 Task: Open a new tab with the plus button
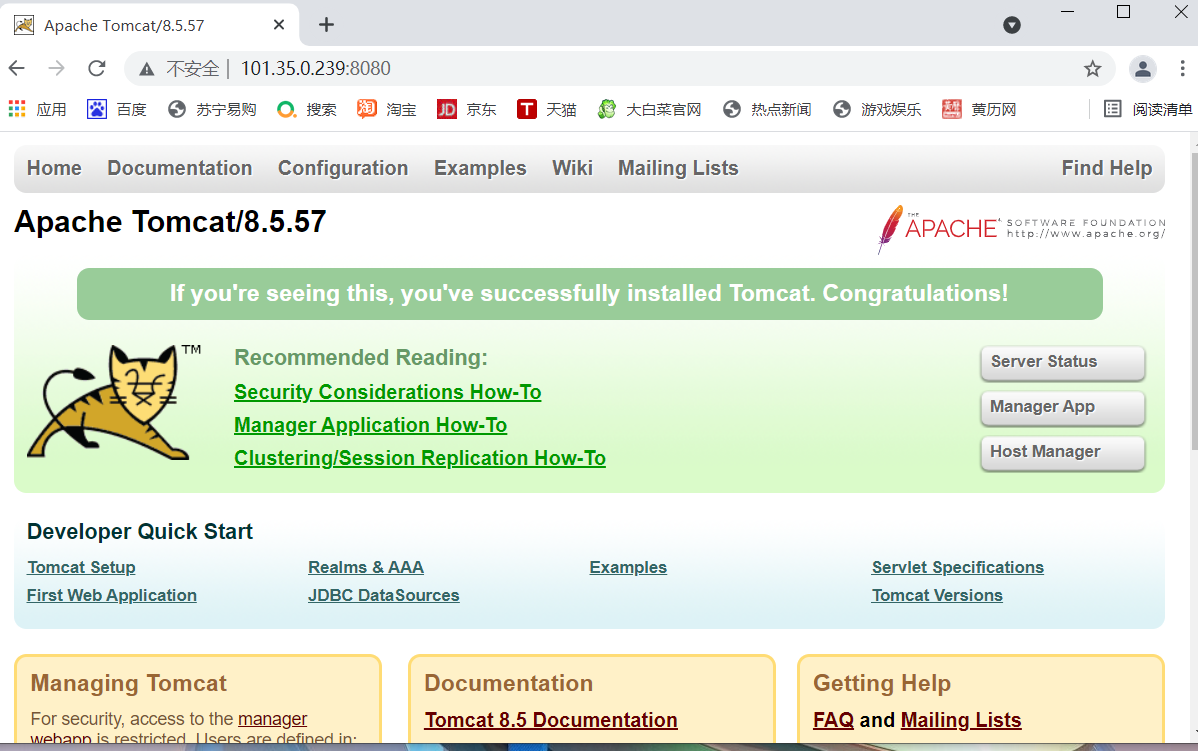326,24
